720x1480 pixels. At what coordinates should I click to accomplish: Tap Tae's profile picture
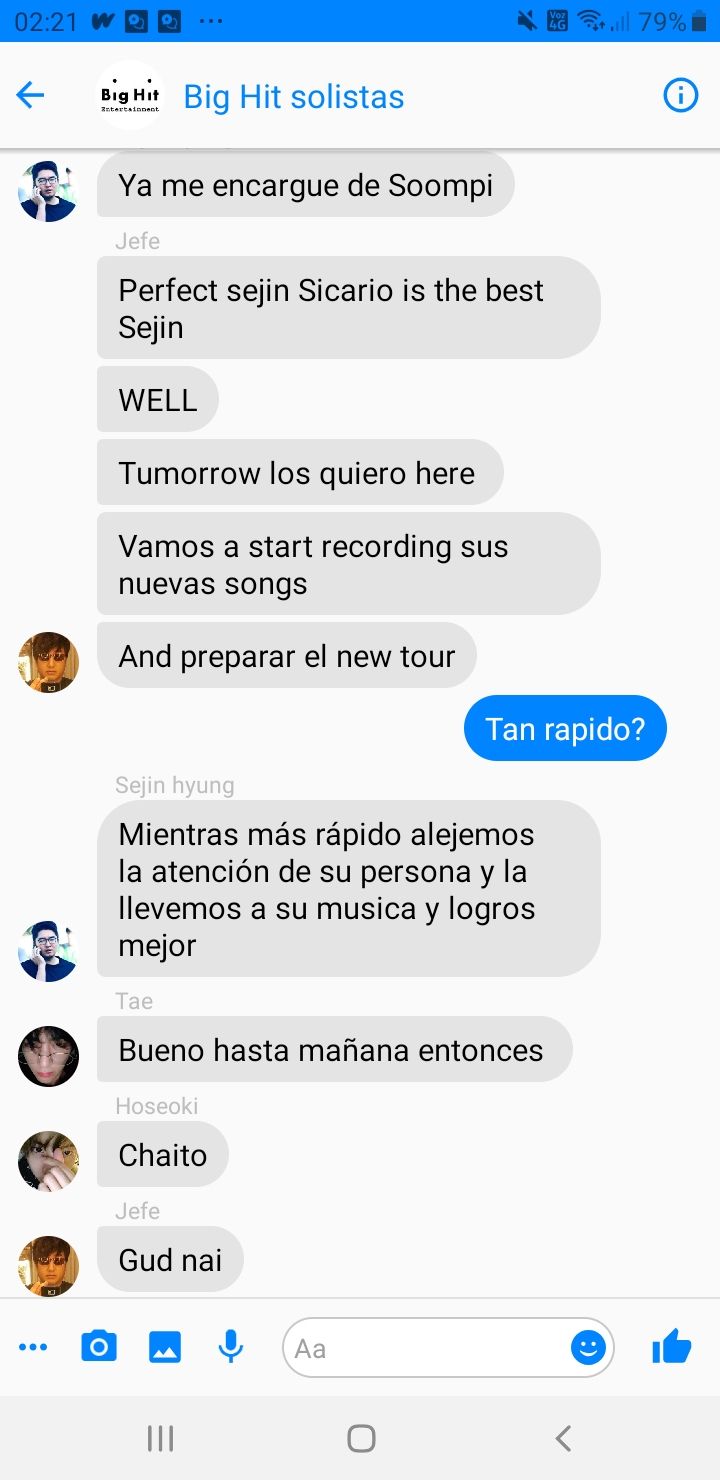coord(48,1056)
